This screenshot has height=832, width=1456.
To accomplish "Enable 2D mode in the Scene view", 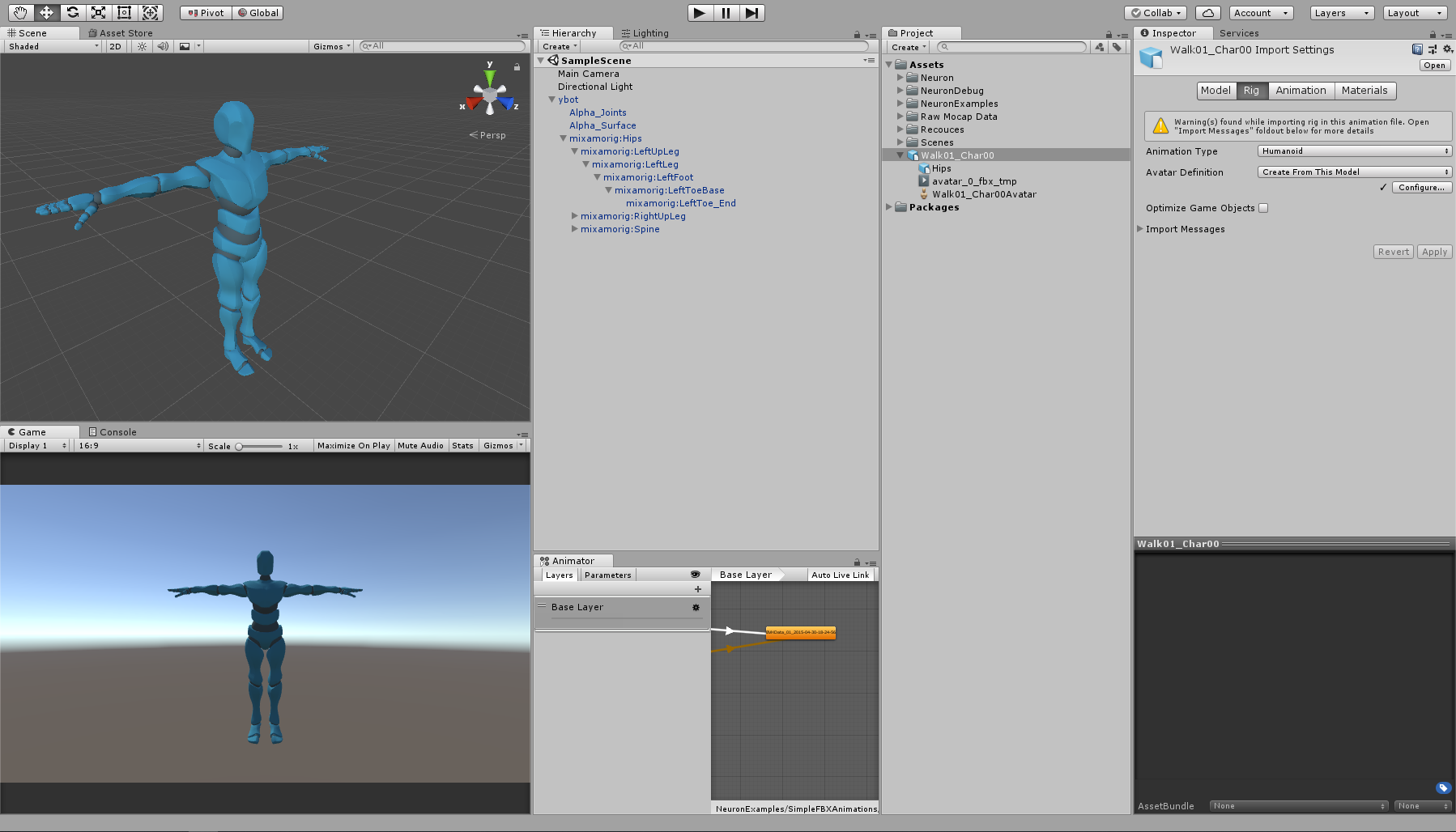I will (115, 46).
